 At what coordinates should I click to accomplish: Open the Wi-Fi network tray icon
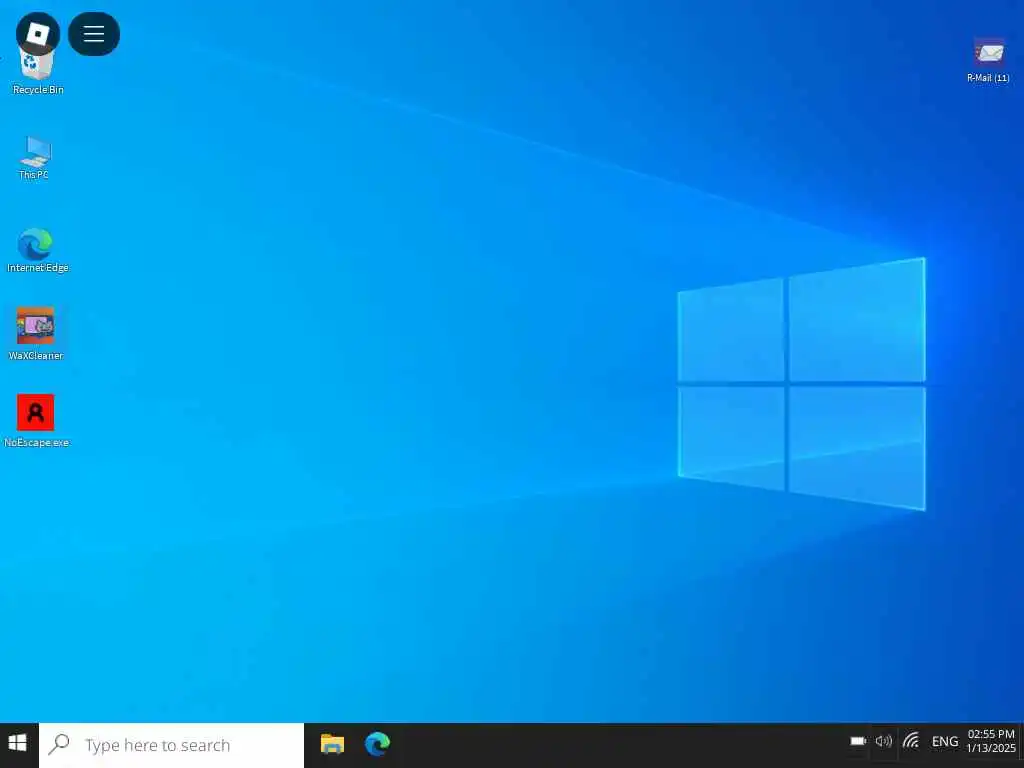911,741
